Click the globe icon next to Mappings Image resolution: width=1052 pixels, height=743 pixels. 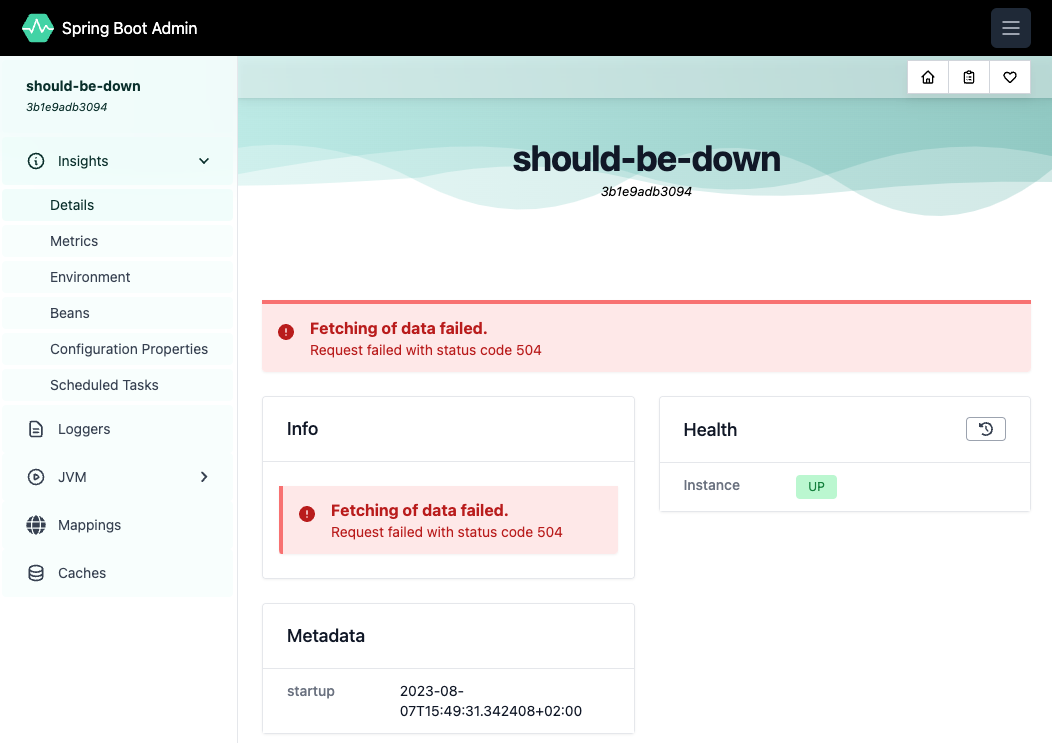(36, 525)
